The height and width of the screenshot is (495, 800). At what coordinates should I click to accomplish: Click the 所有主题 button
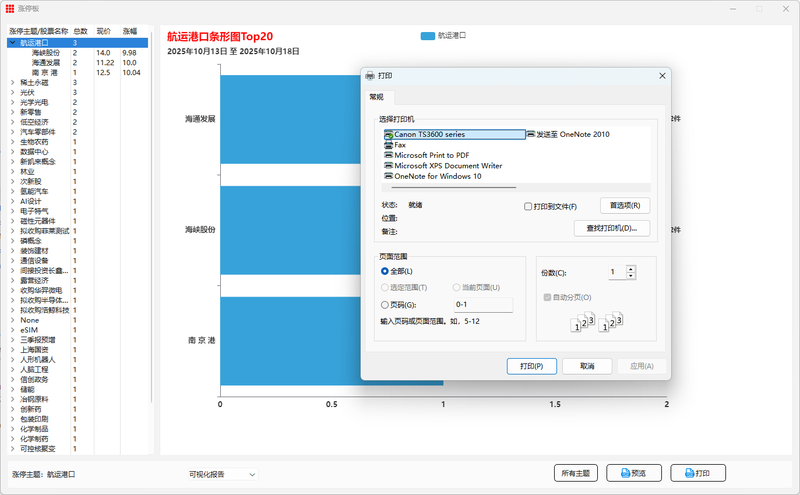pos(576,473)
